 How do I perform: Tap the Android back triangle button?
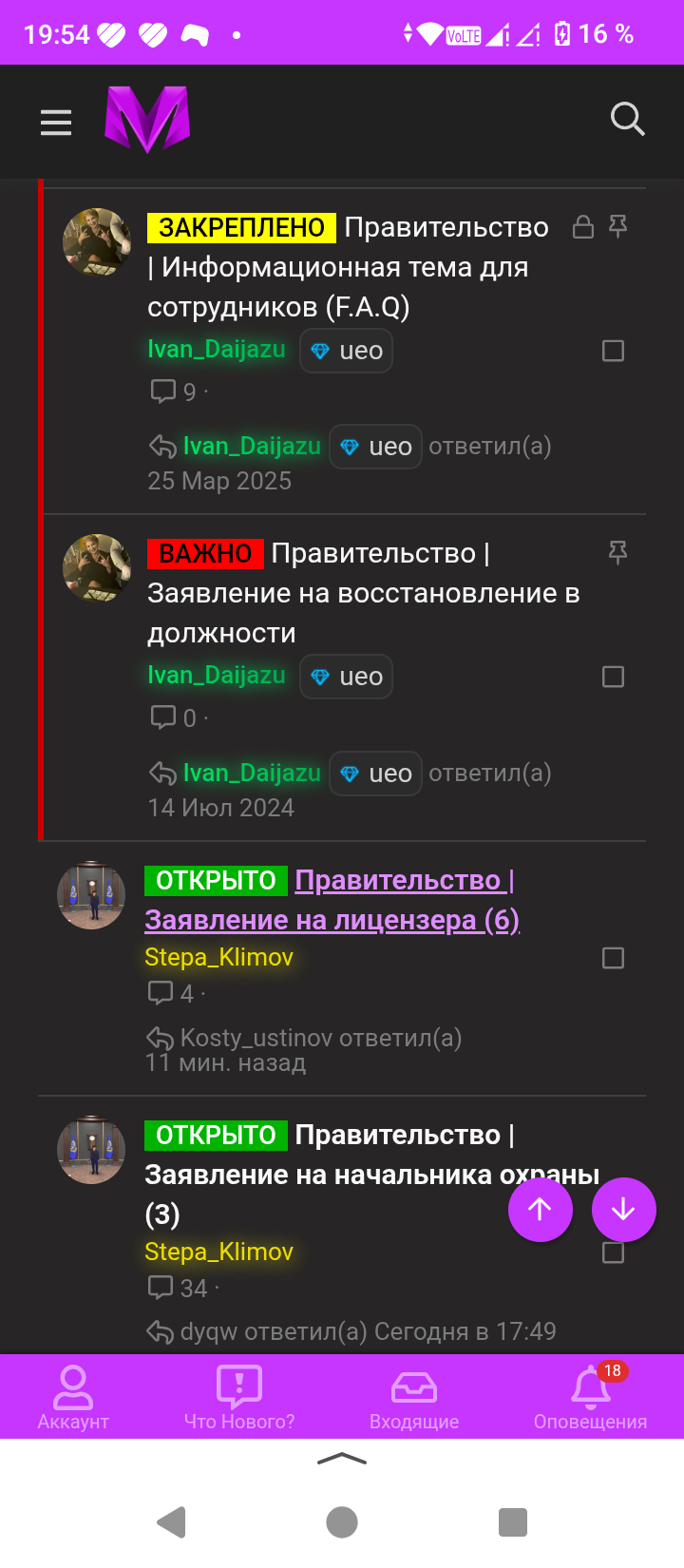point(171,1521)
